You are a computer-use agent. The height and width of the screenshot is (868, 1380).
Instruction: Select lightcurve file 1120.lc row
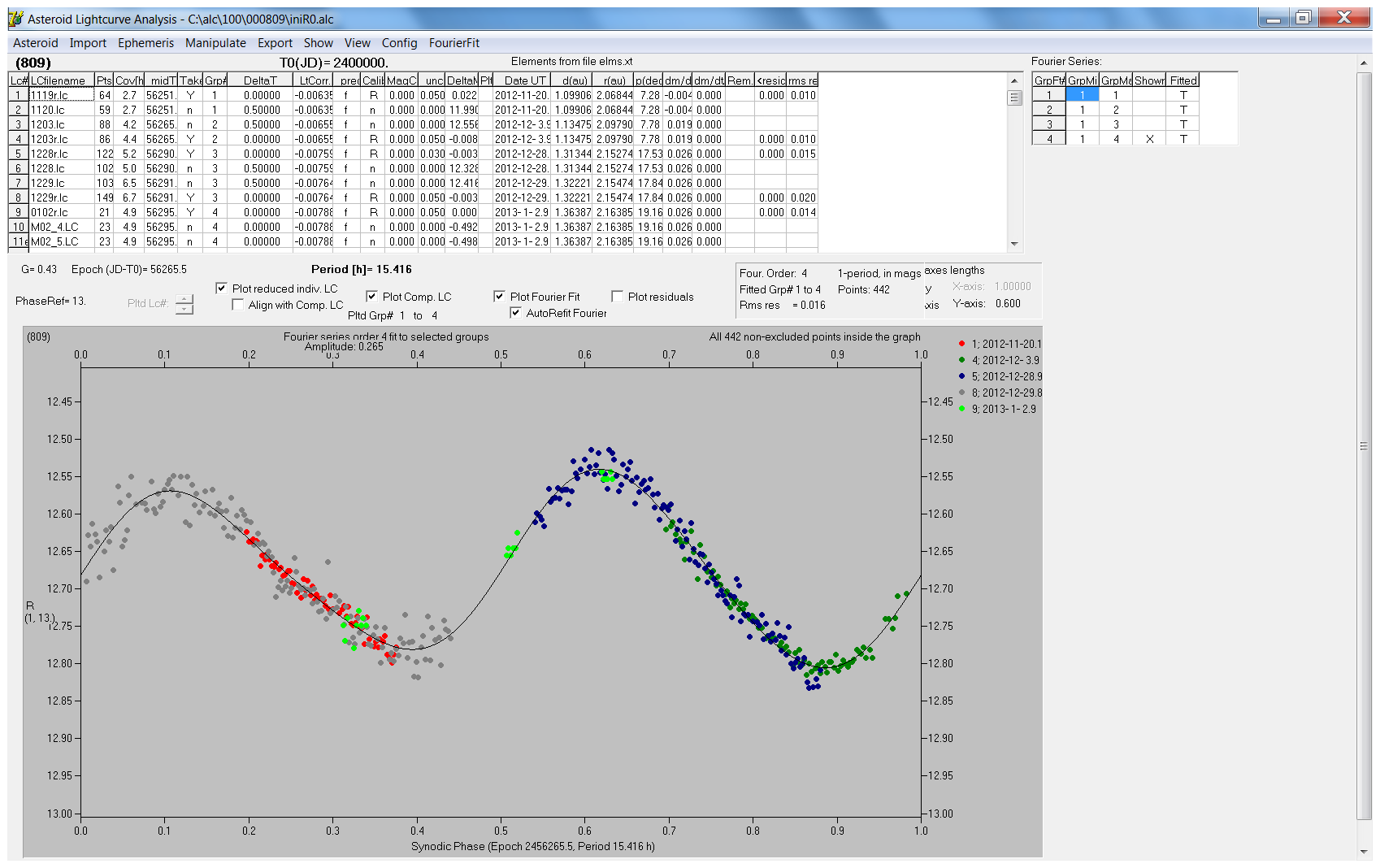(x=413, y=110)
